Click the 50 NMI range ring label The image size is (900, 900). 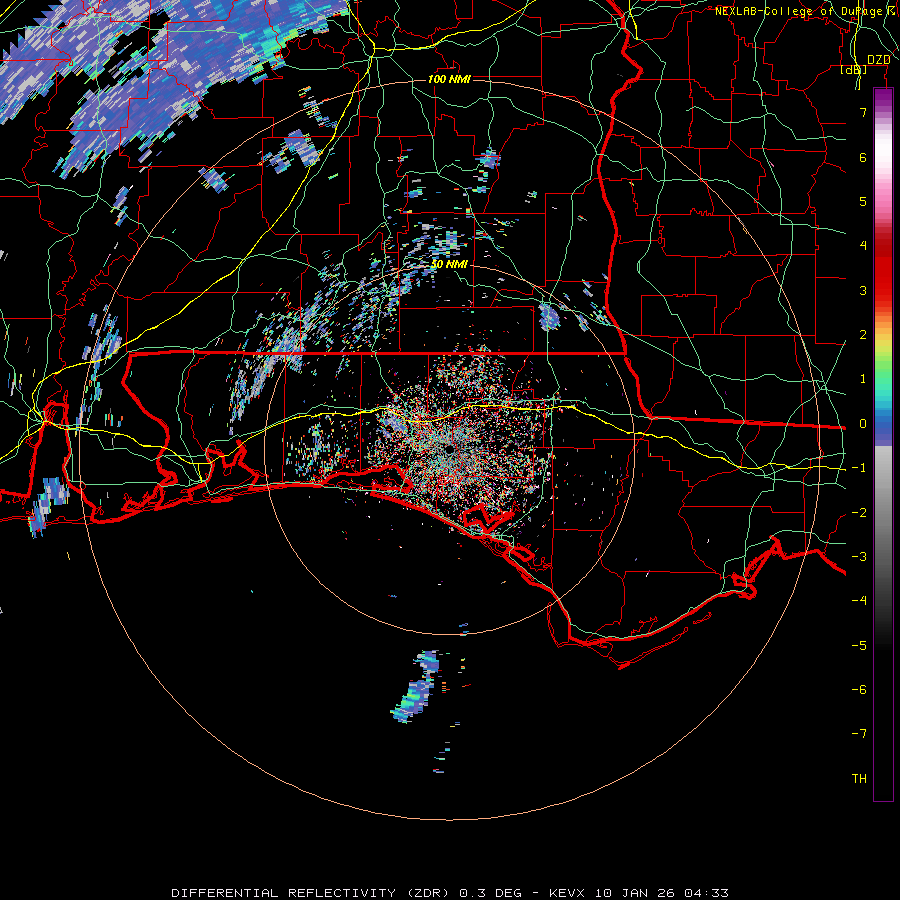(x=449, y=264)
